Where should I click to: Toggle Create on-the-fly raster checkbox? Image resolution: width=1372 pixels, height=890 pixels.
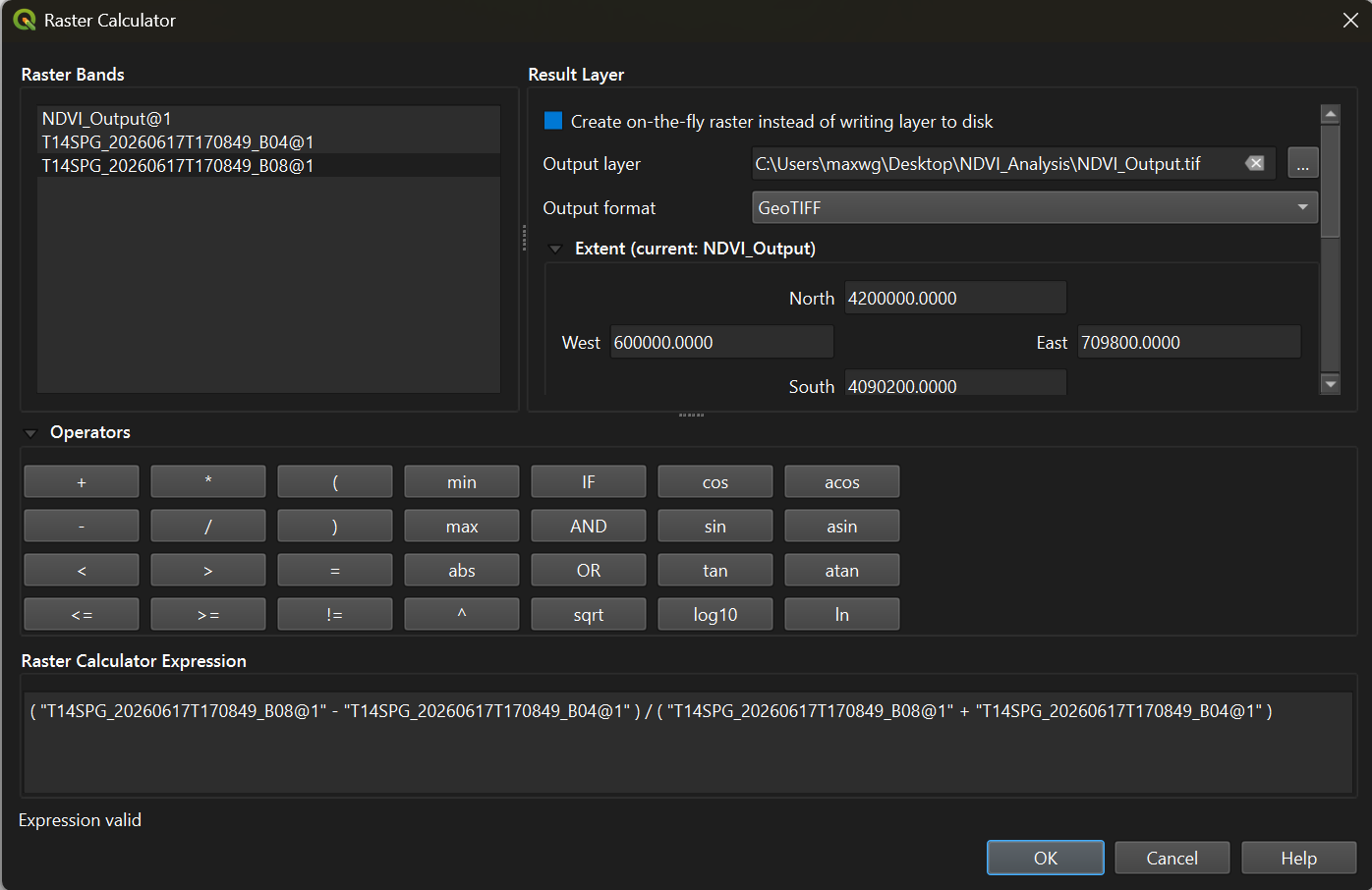coord(553,121)
